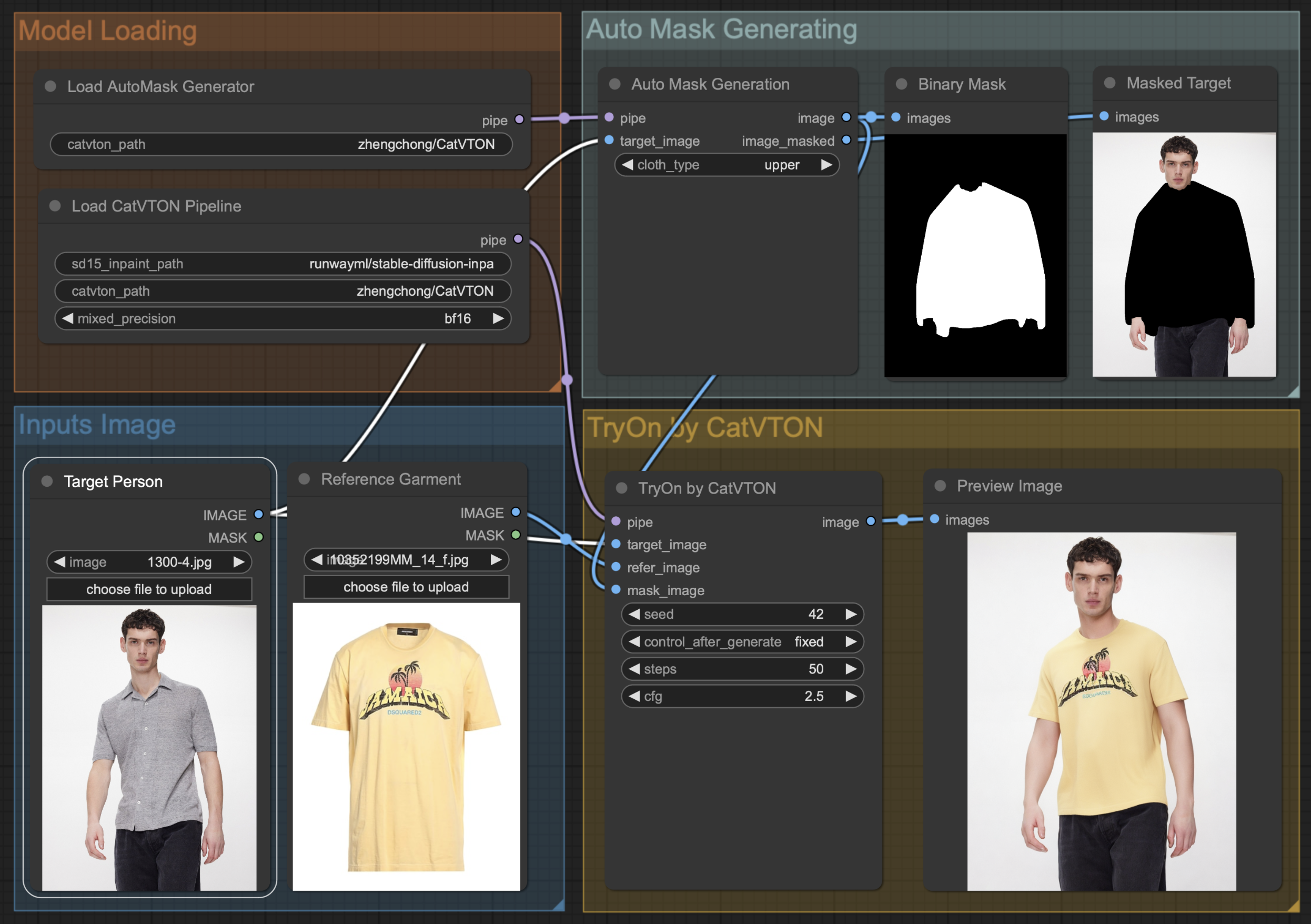Toggle collapse dot on Load CatVTON Pipeline node
1311x924 pixels.
tap(55, 206)
